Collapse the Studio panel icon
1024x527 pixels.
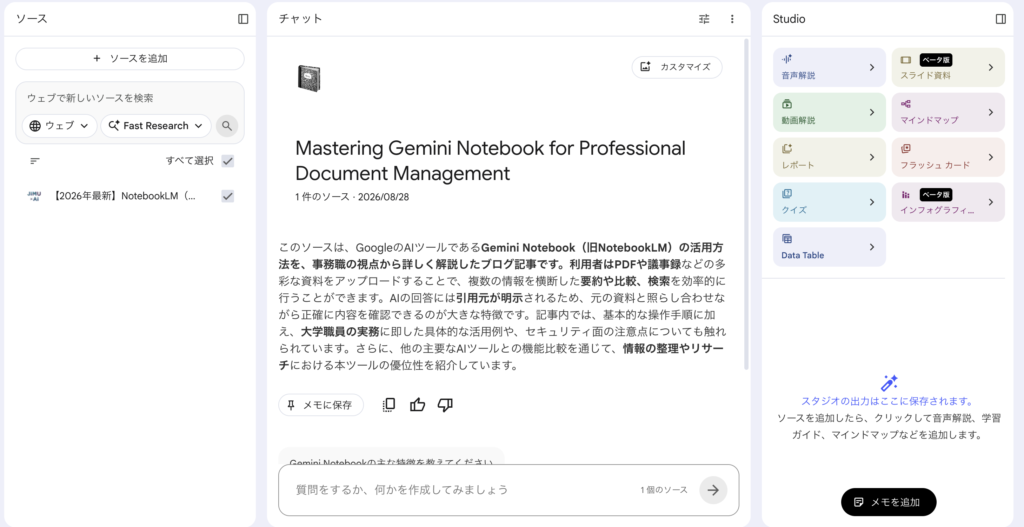(x=1000, y=19)
